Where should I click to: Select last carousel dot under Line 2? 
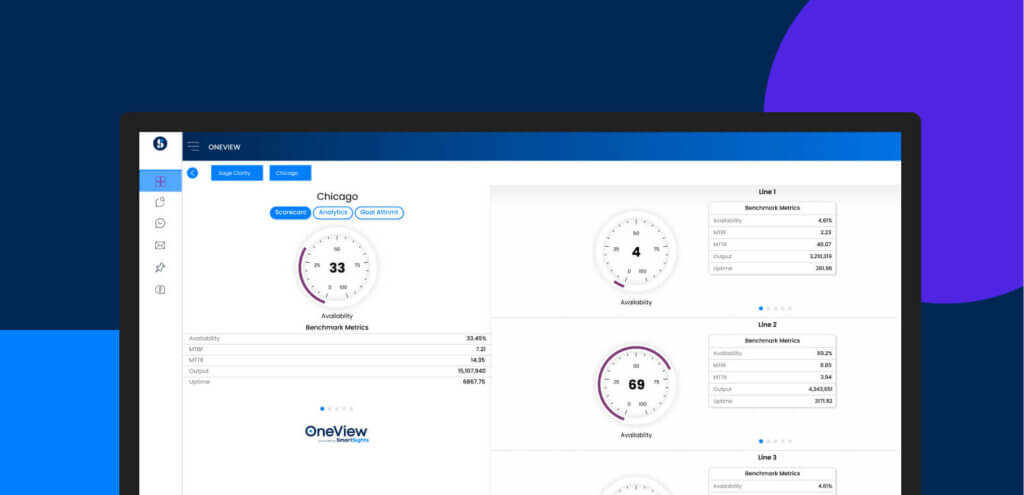(x=790, y=441)
